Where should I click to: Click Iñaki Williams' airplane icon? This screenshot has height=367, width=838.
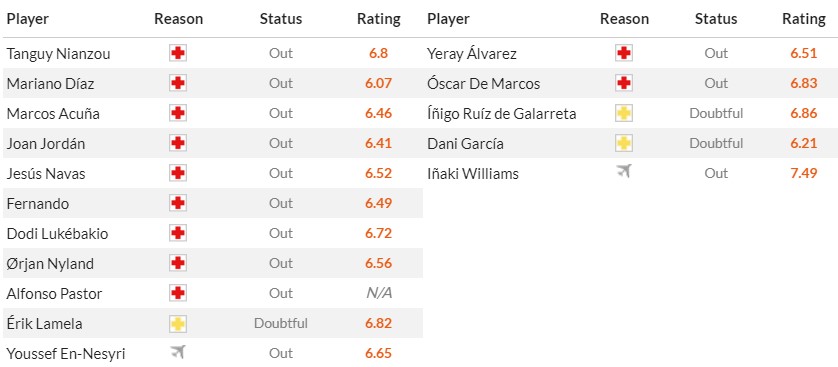[624, 171]
